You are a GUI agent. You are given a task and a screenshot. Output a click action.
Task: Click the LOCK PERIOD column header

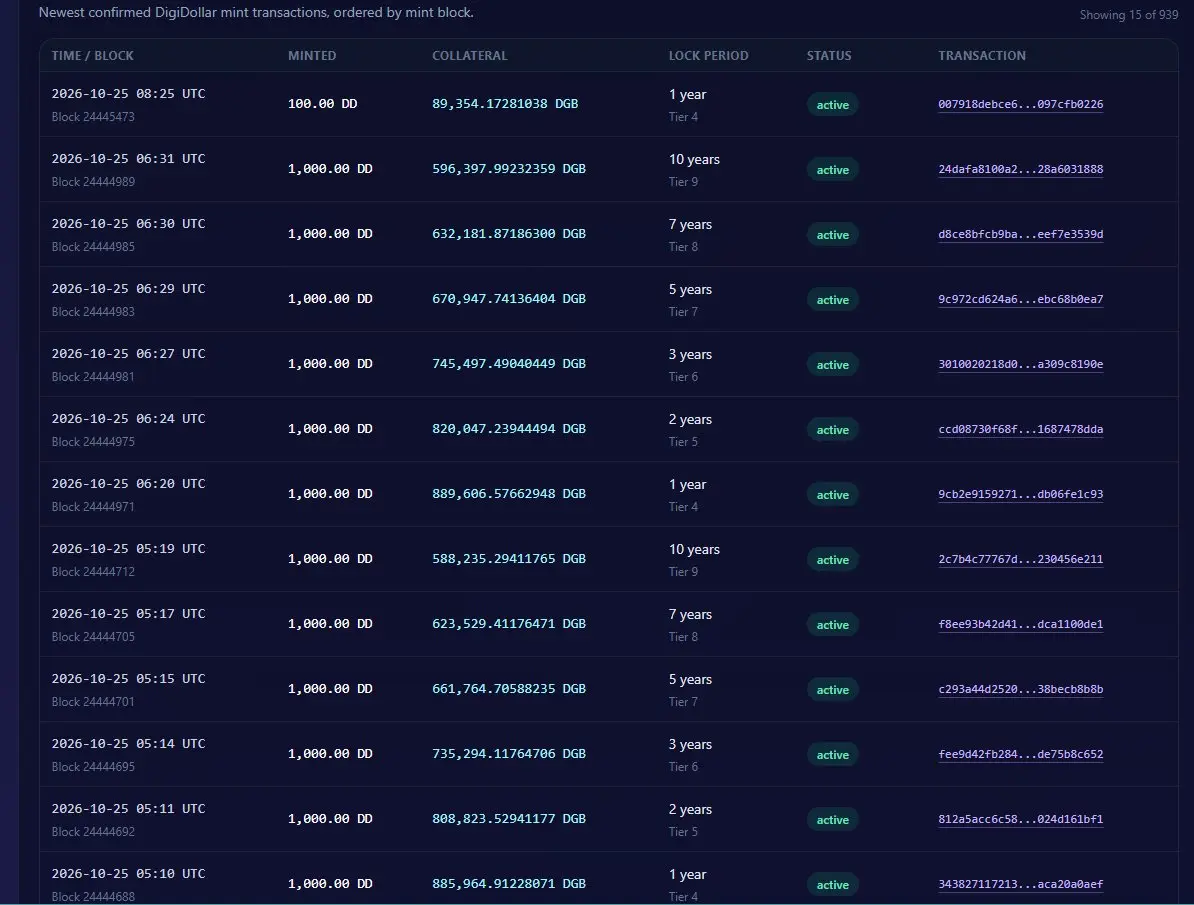(x=708, y=56)
